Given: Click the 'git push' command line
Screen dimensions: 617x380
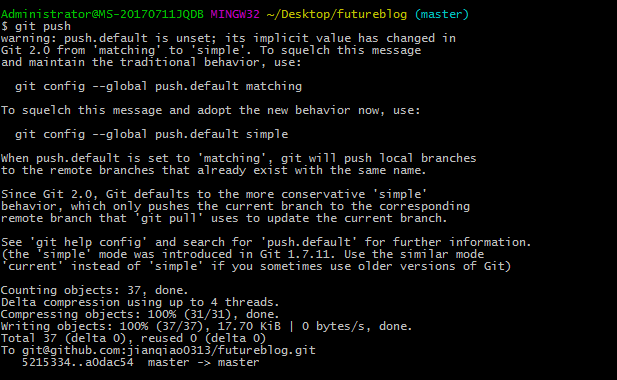Looking at the screenshot, I should [x=36, y=26].
